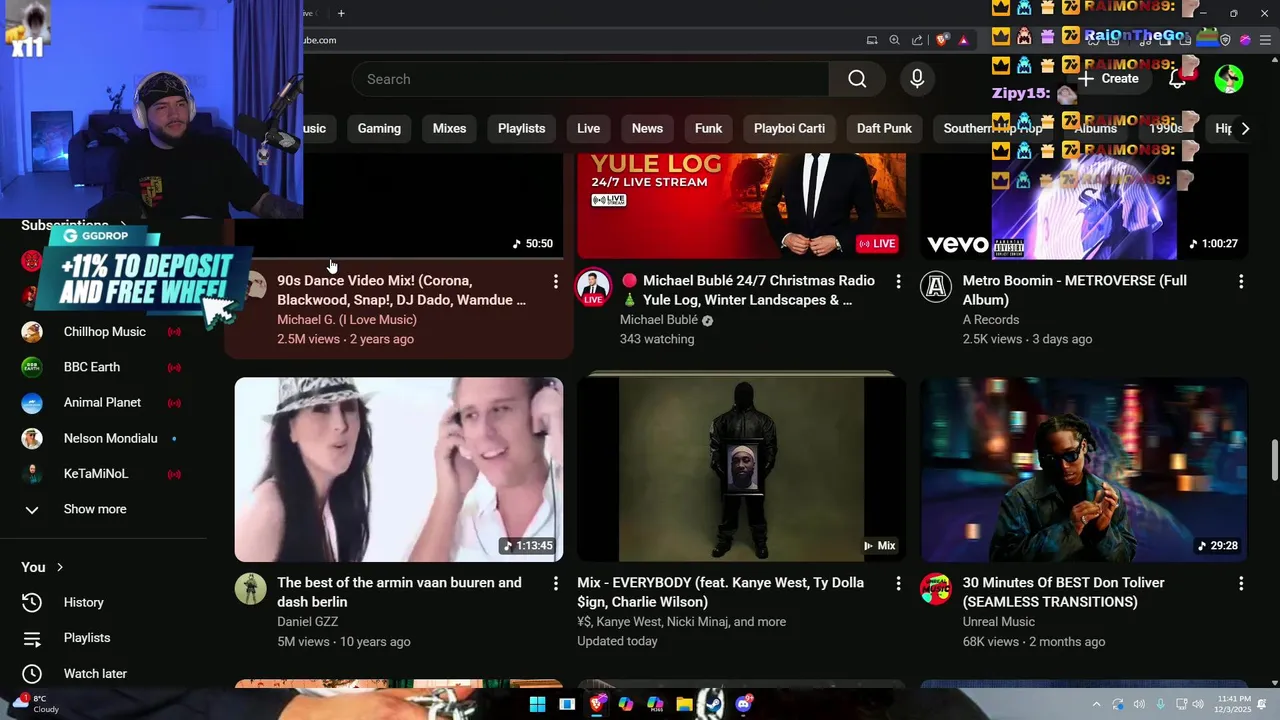Click the Watch later clock icon

32,674
